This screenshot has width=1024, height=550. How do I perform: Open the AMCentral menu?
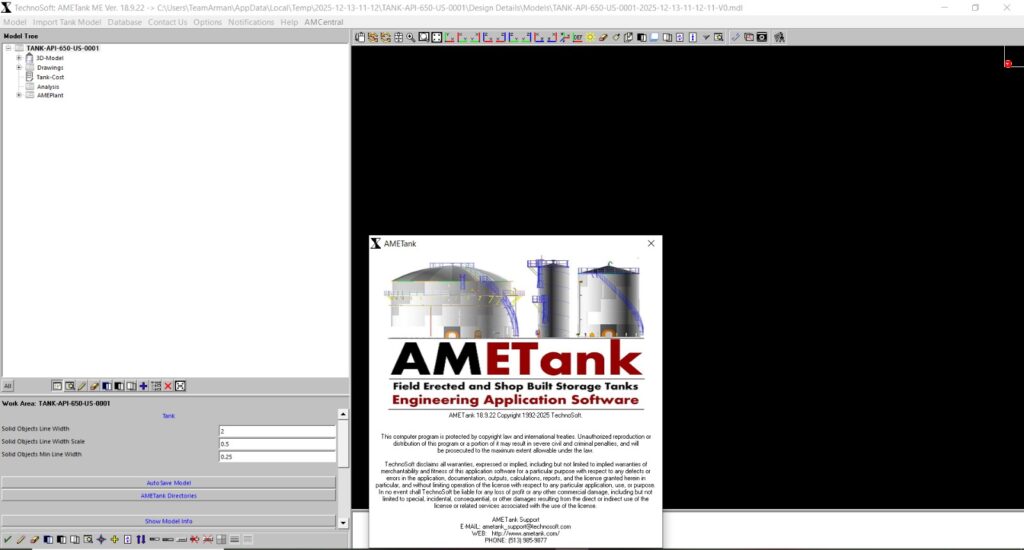[323, 22]
